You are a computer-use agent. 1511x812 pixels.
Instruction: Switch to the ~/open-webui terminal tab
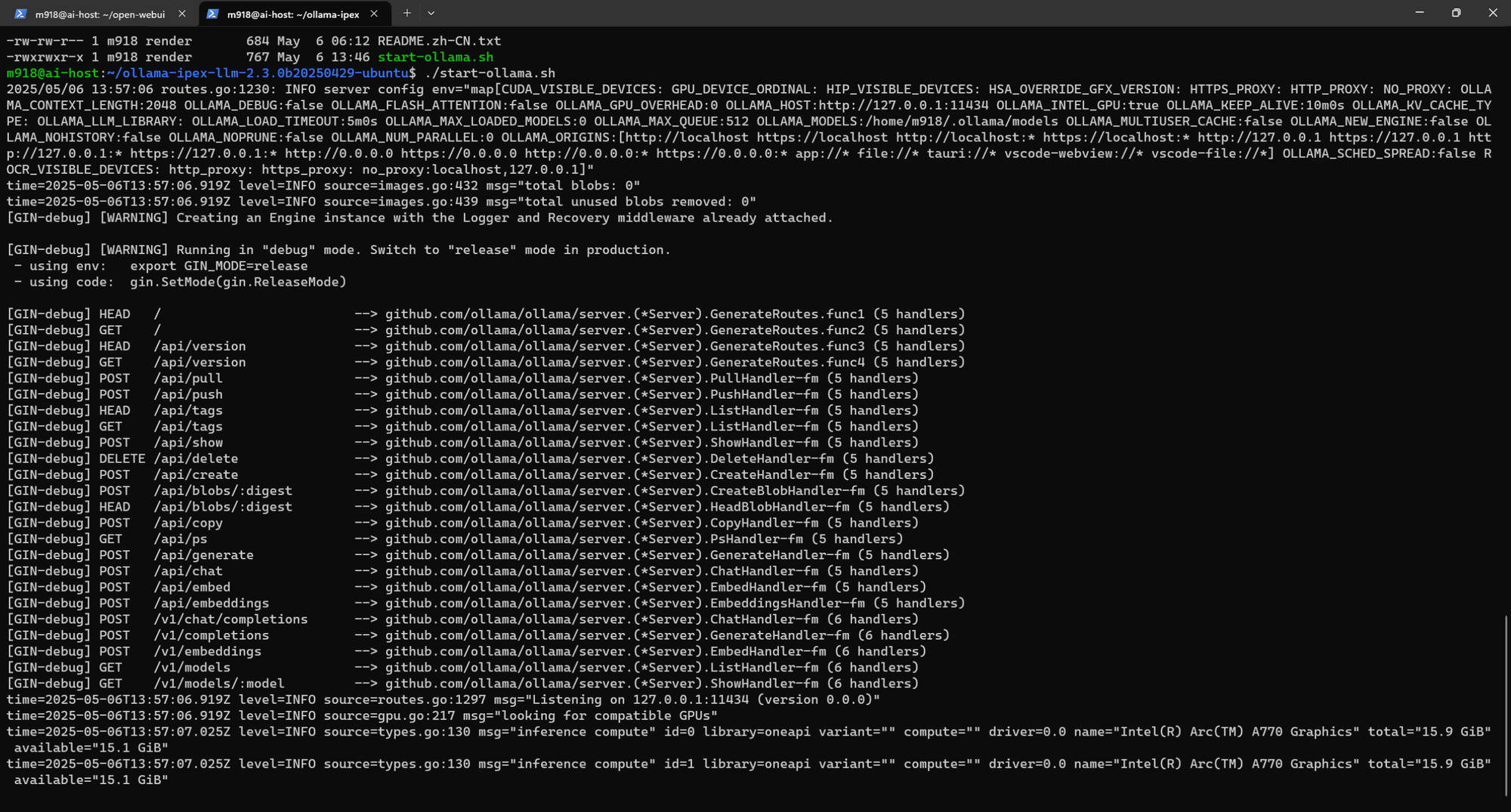(x=100, y=14)
